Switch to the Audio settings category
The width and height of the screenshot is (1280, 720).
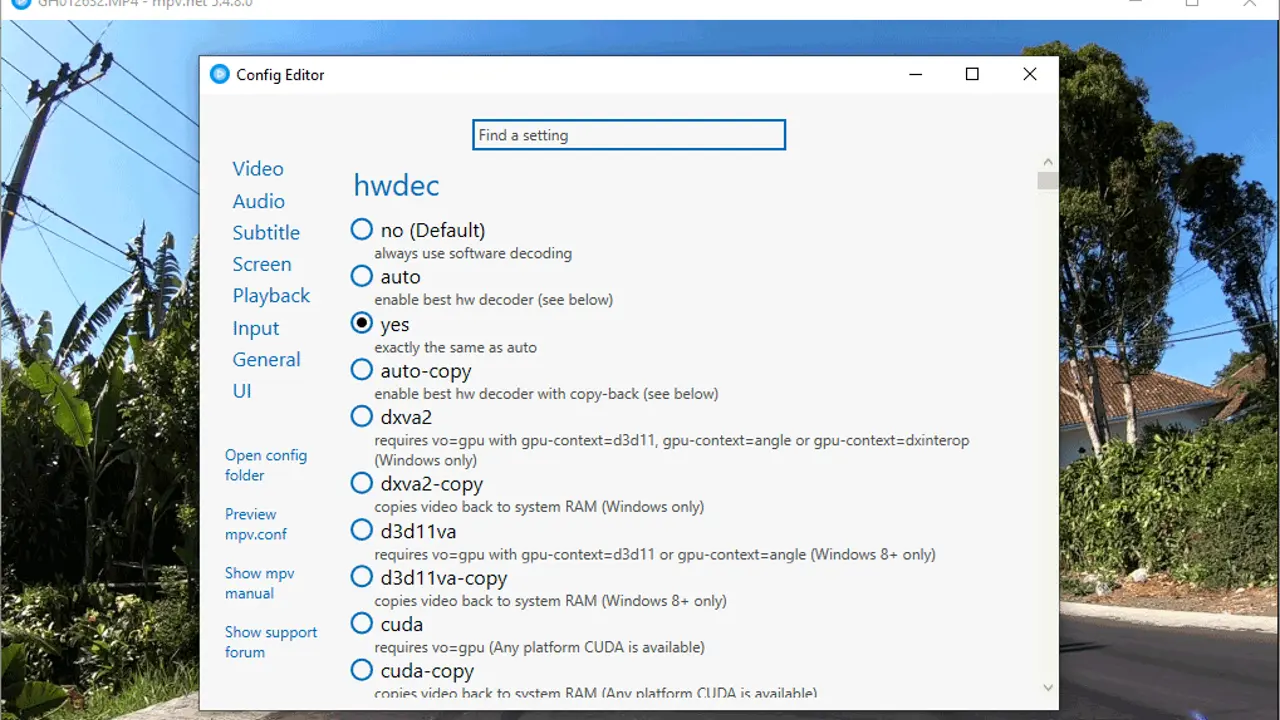[x=258, y=201]
